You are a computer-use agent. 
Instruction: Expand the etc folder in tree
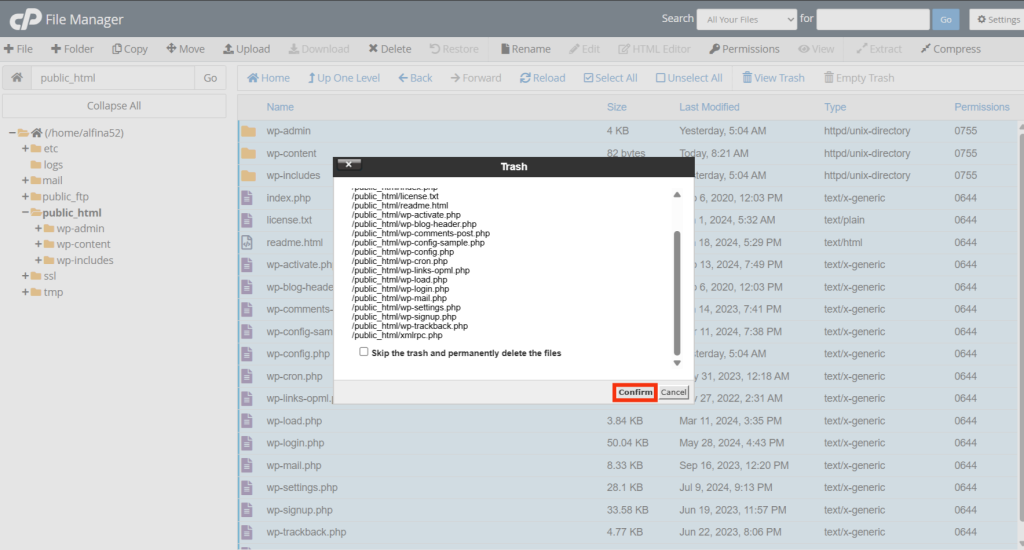25,149
